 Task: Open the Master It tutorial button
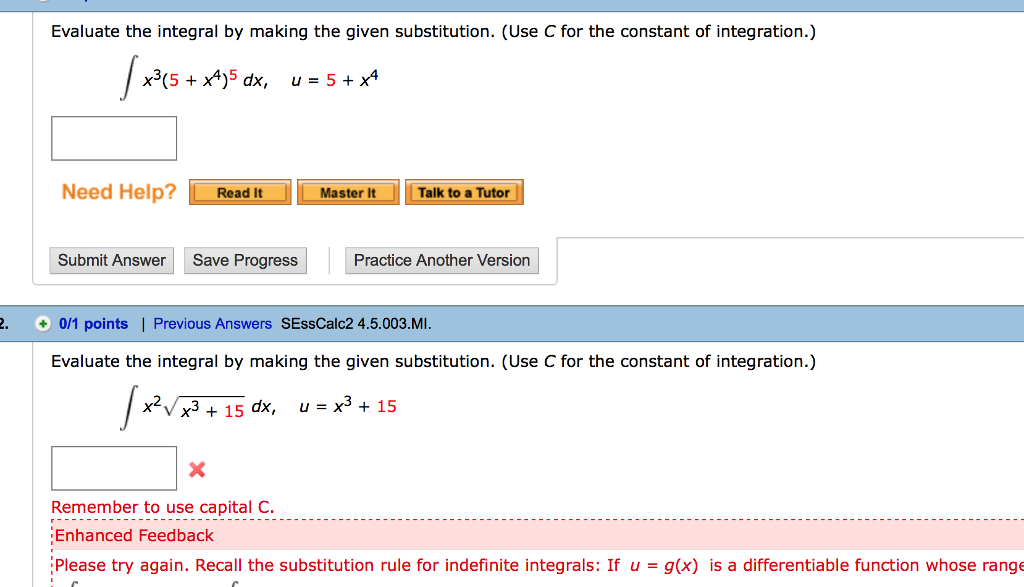pos(348,193)
